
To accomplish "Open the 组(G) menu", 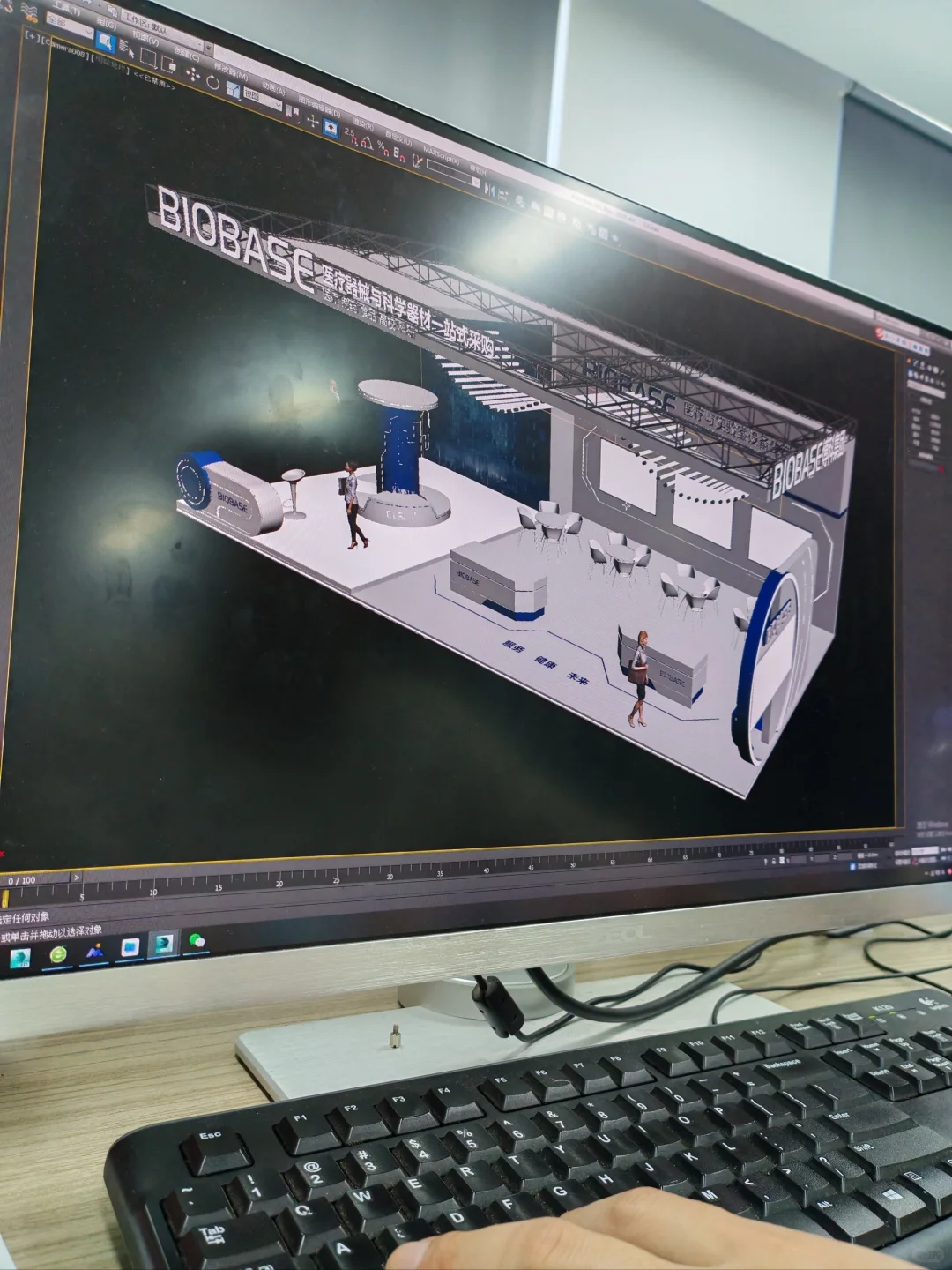I will pyautogui.click(x=107, y=24).
